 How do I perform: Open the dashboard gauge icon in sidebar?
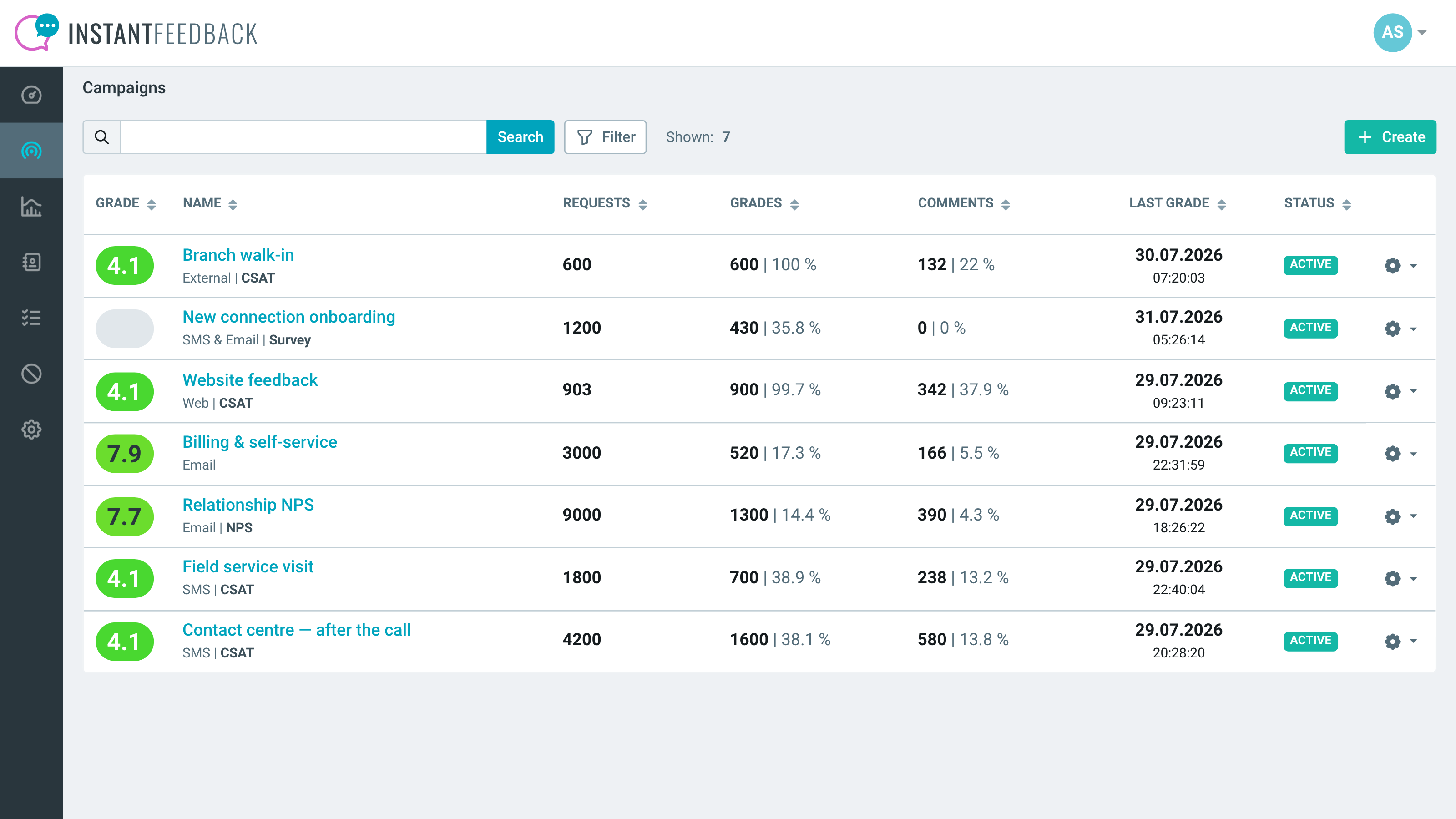(x=32, y=95)
